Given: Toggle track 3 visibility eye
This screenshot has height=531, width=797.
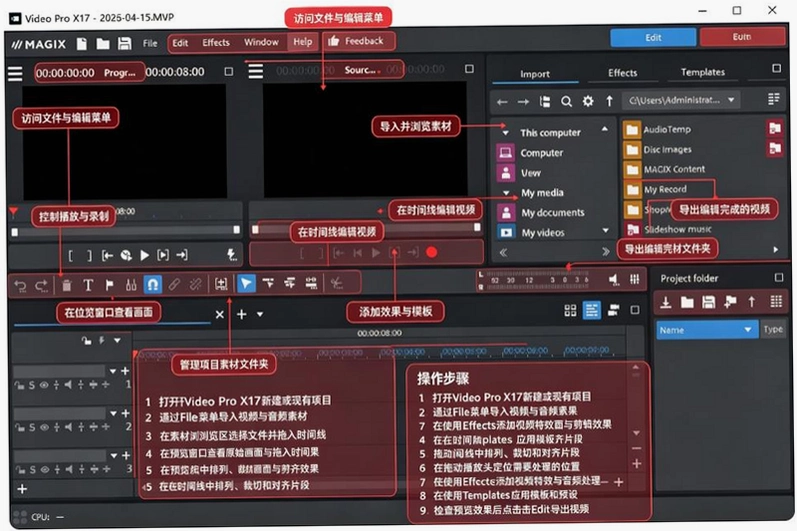Looking at the screenshot, I should pyautogui.click(x=44, y=470).
